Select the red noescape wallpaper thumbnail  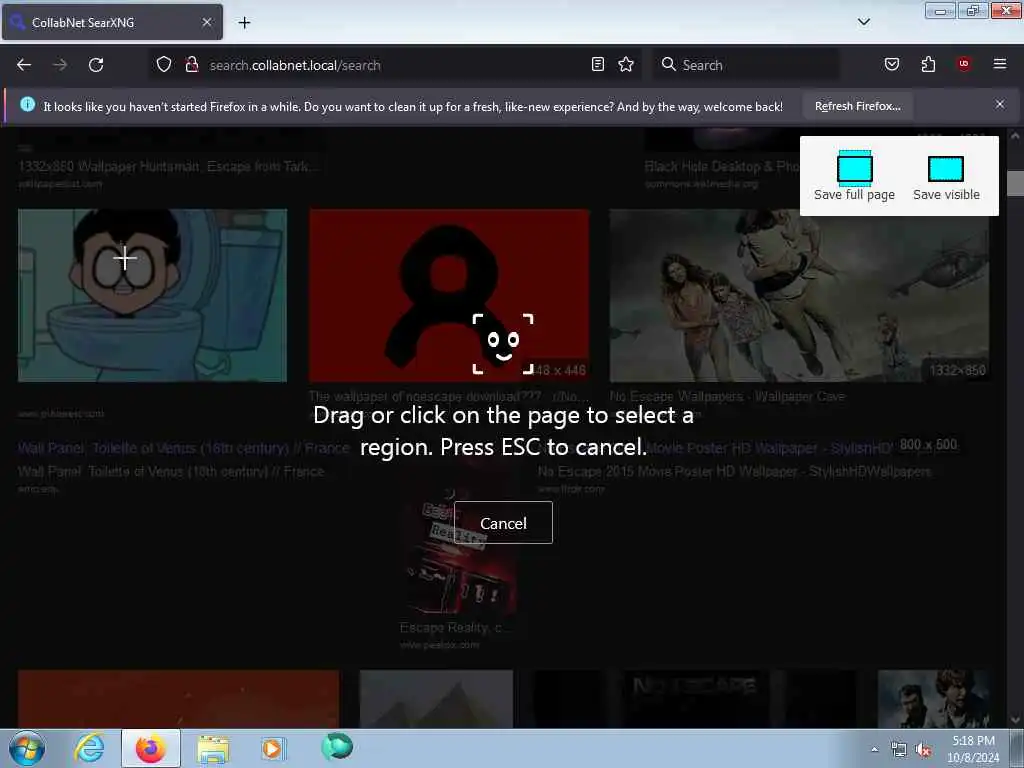click(x=449, y=295)
